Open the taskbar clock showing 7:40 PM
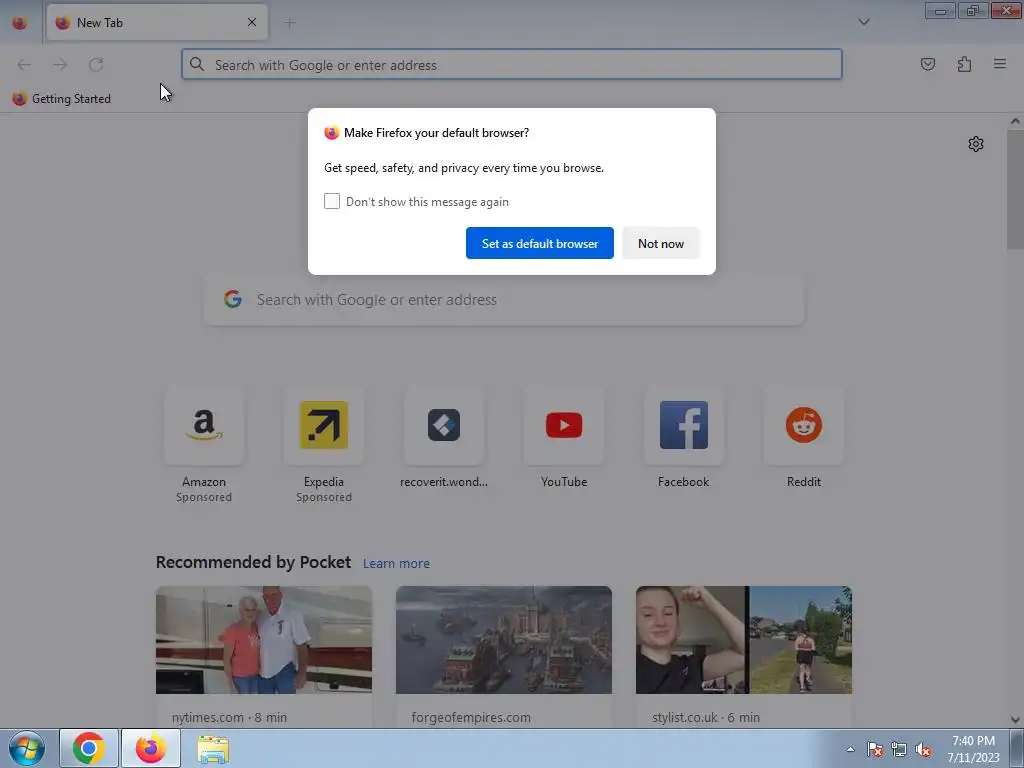Screen dimensions: 1024x768 click(973, 749)
